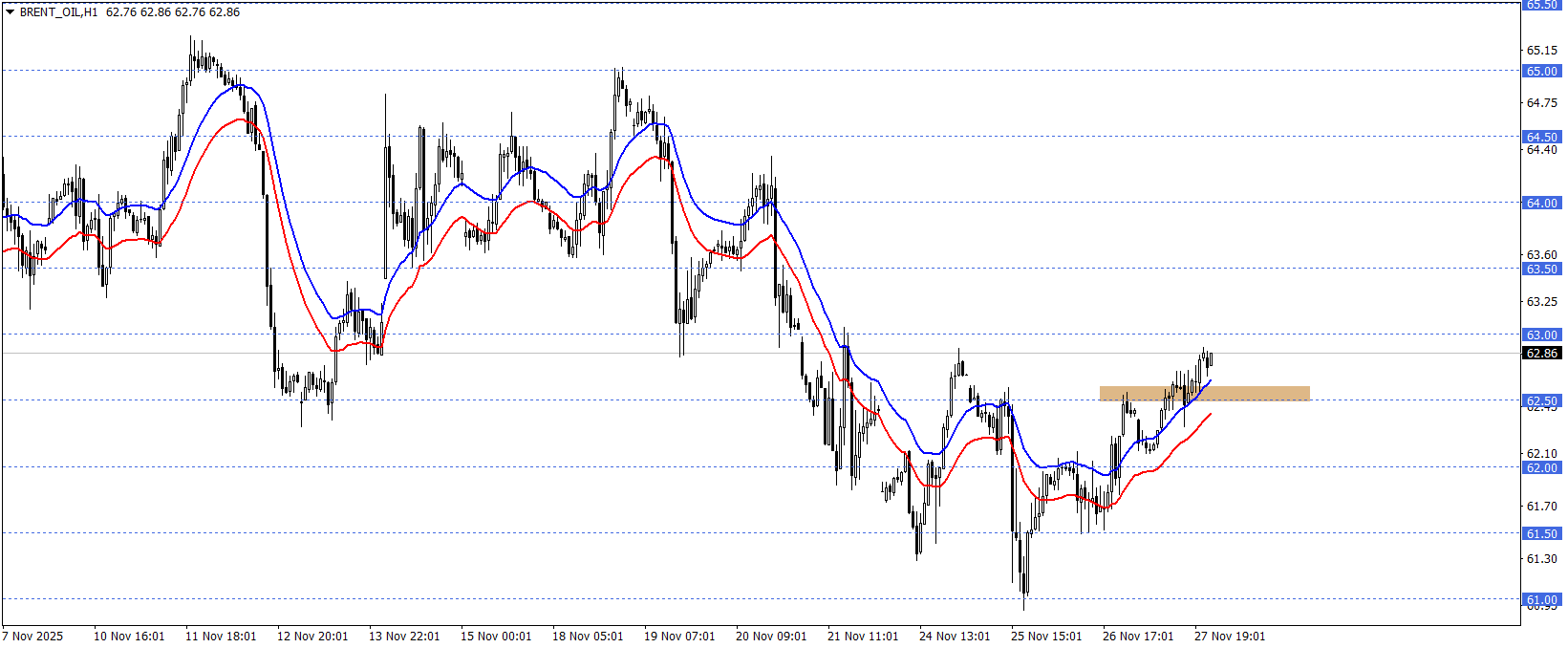Image resolution: width=1568 pixels, height=648 pixels.
Task: Click the 61.50 level price label
Action: [x=1541, y=533]
